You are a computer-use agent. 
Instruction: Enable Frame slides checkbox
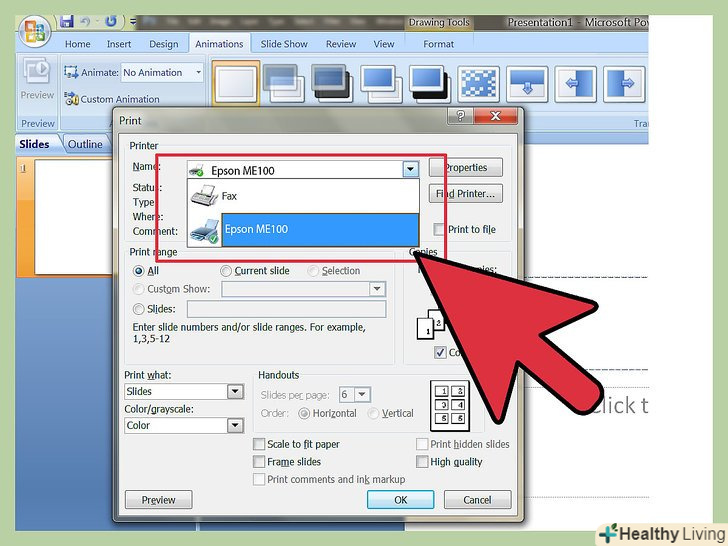click(259, 462)
